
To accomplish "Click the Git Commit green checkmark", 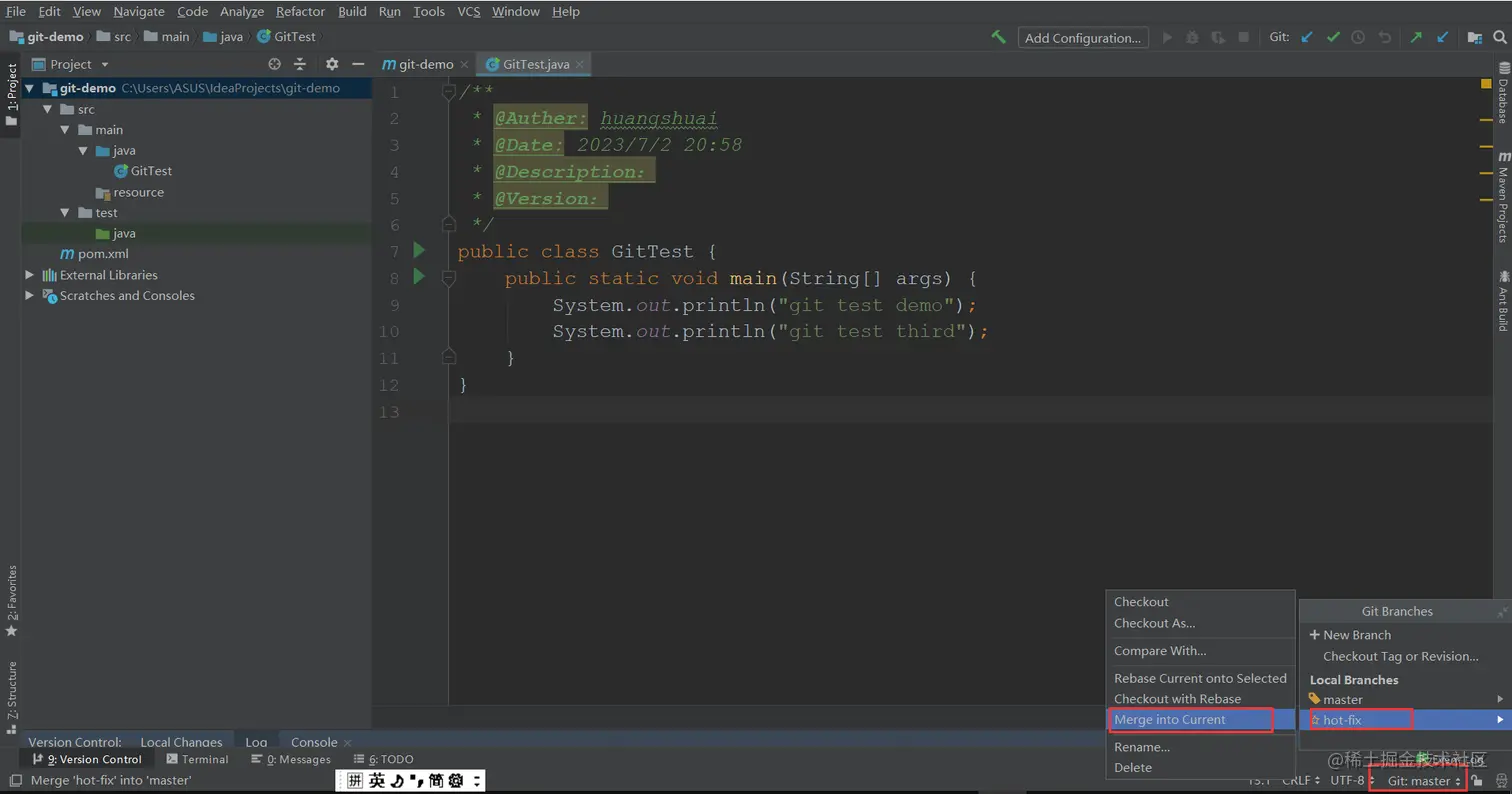I will click(1333, 37).
